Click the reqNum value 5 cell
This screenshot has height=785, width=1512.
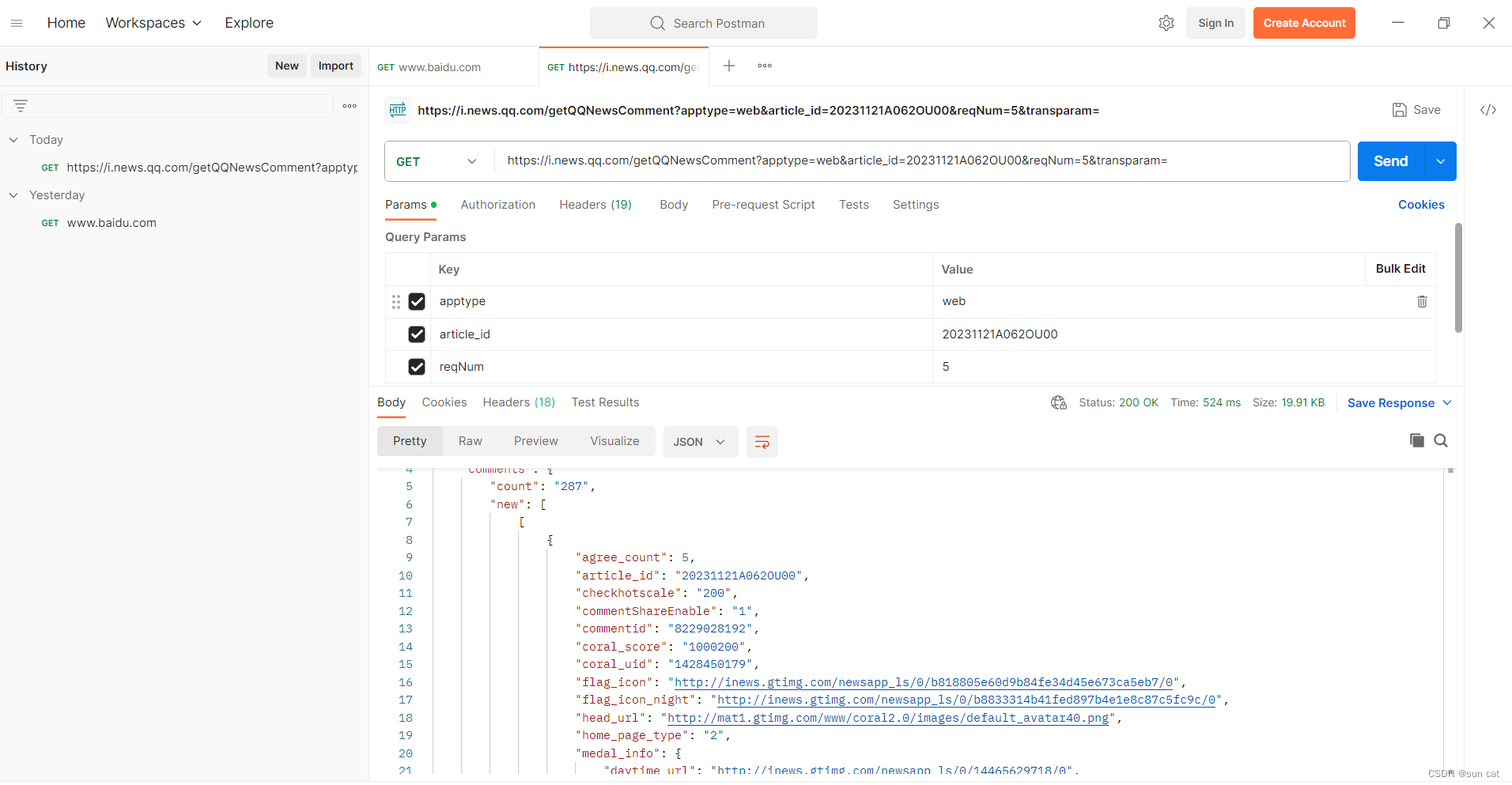1184,367
